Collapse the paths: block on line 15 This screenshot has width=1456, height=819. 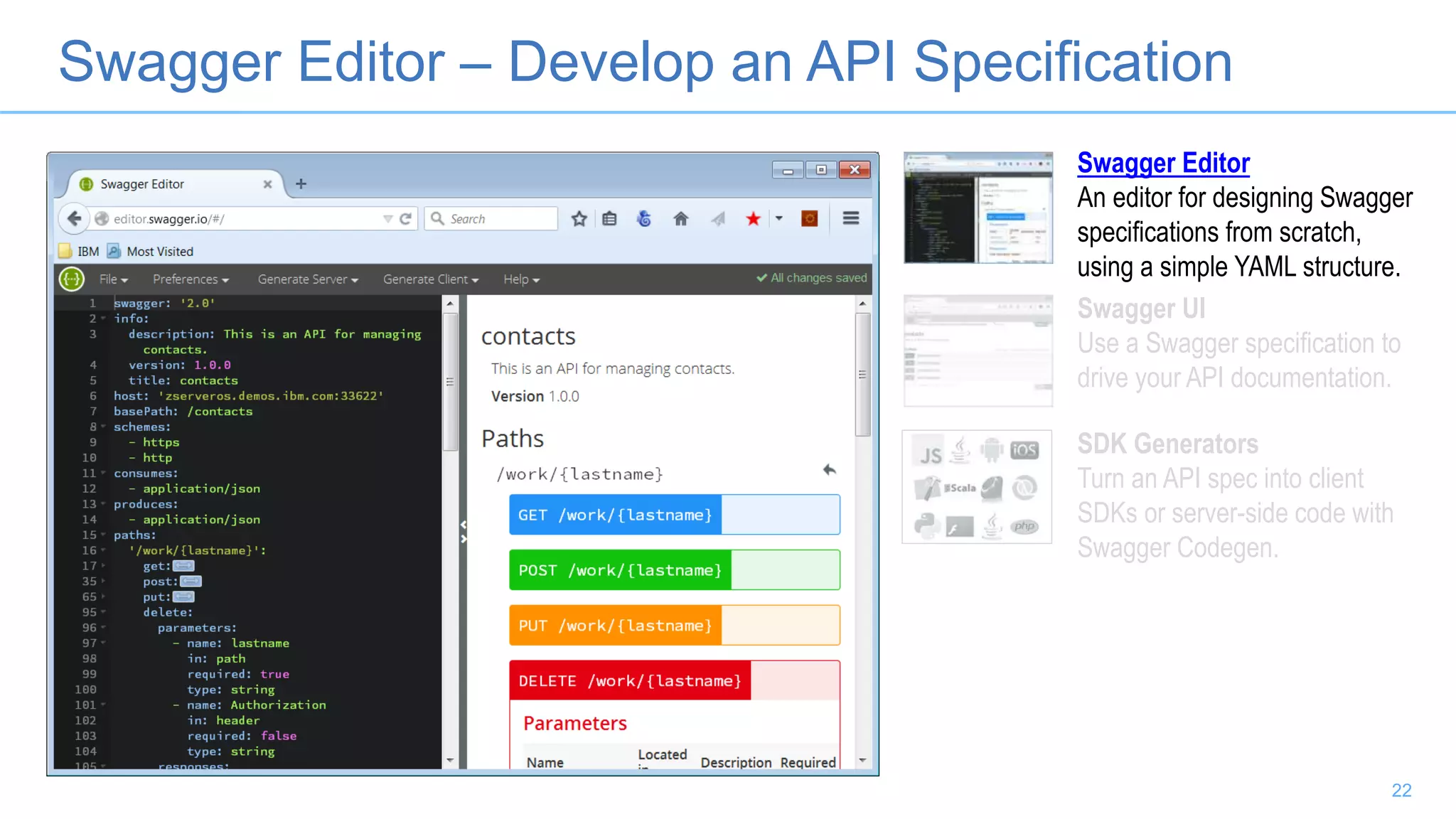tap(103, 535)
